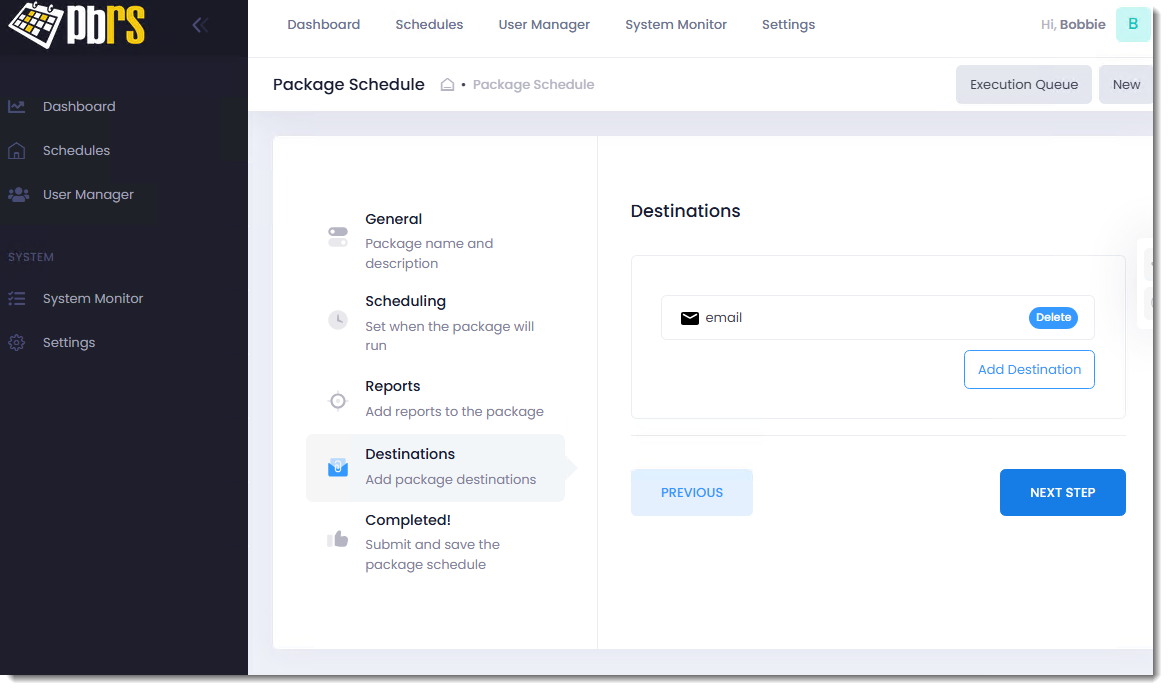Go to the Scheduling wizard step
The image size is (1168, 690).
click(x=405, y=301)
